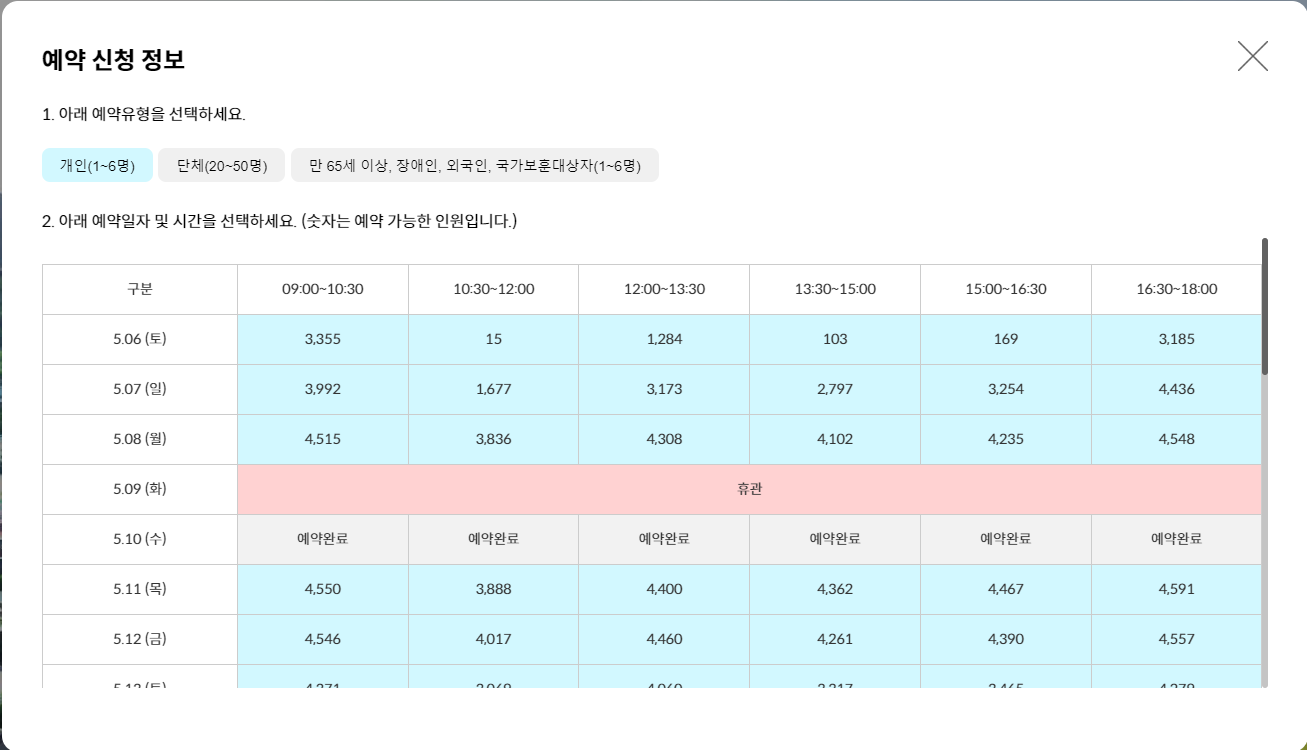
Task: Book the 09:00~10:30 slot on 5.11 (목)
Action: click(x=322, y=588)
